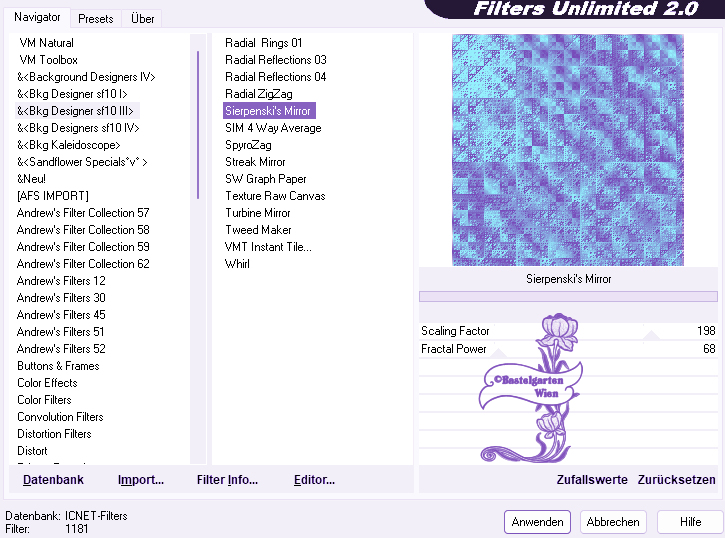Open the Editor... link
The image size is (725, 538).
[x=314, y=480]
